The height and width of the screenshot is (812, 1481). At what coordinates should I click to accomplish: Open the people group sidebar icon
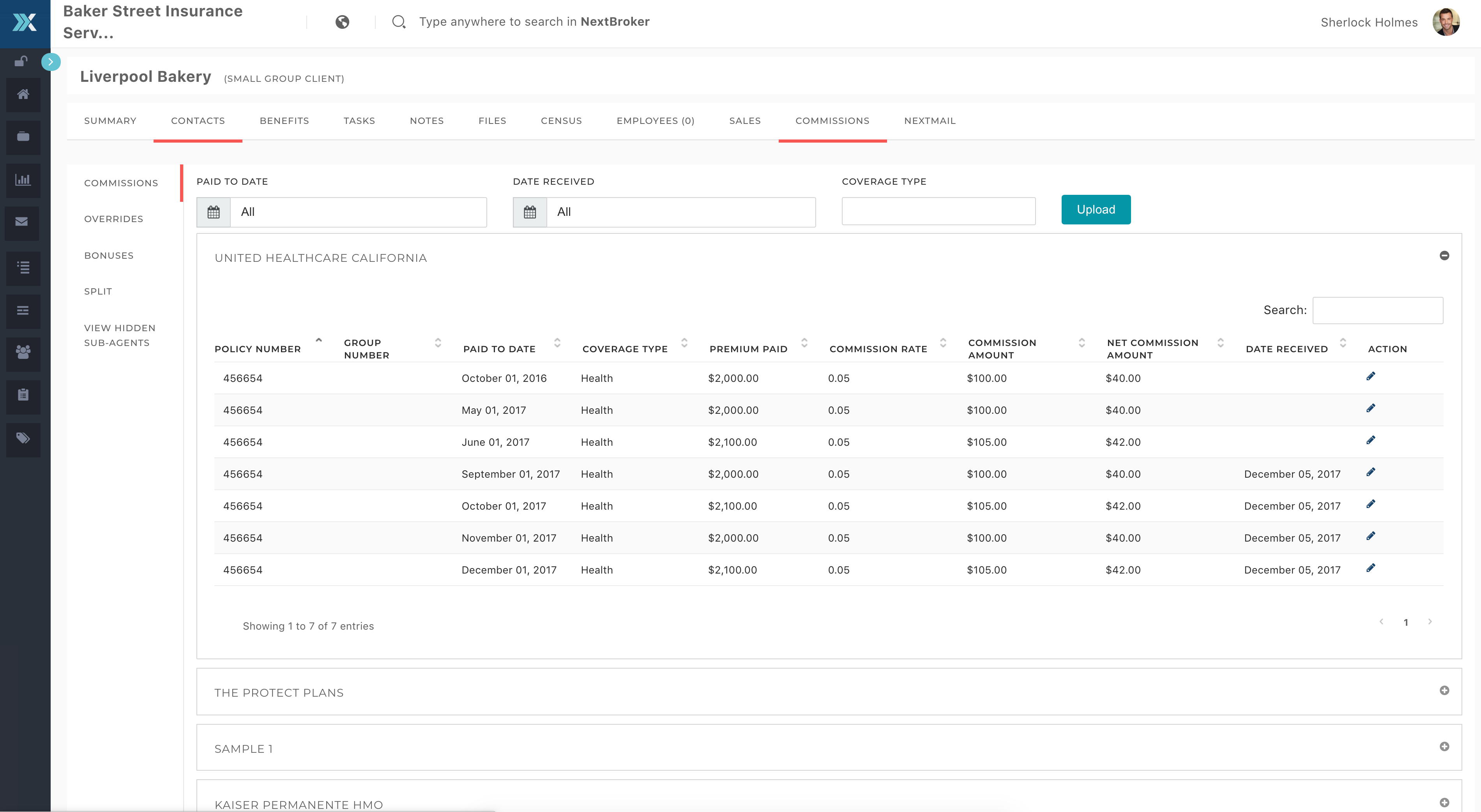point(23,352)
